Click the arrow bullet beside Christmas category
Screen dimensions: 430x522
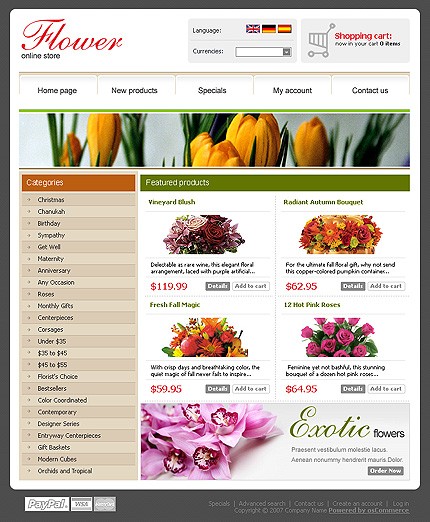29,200
